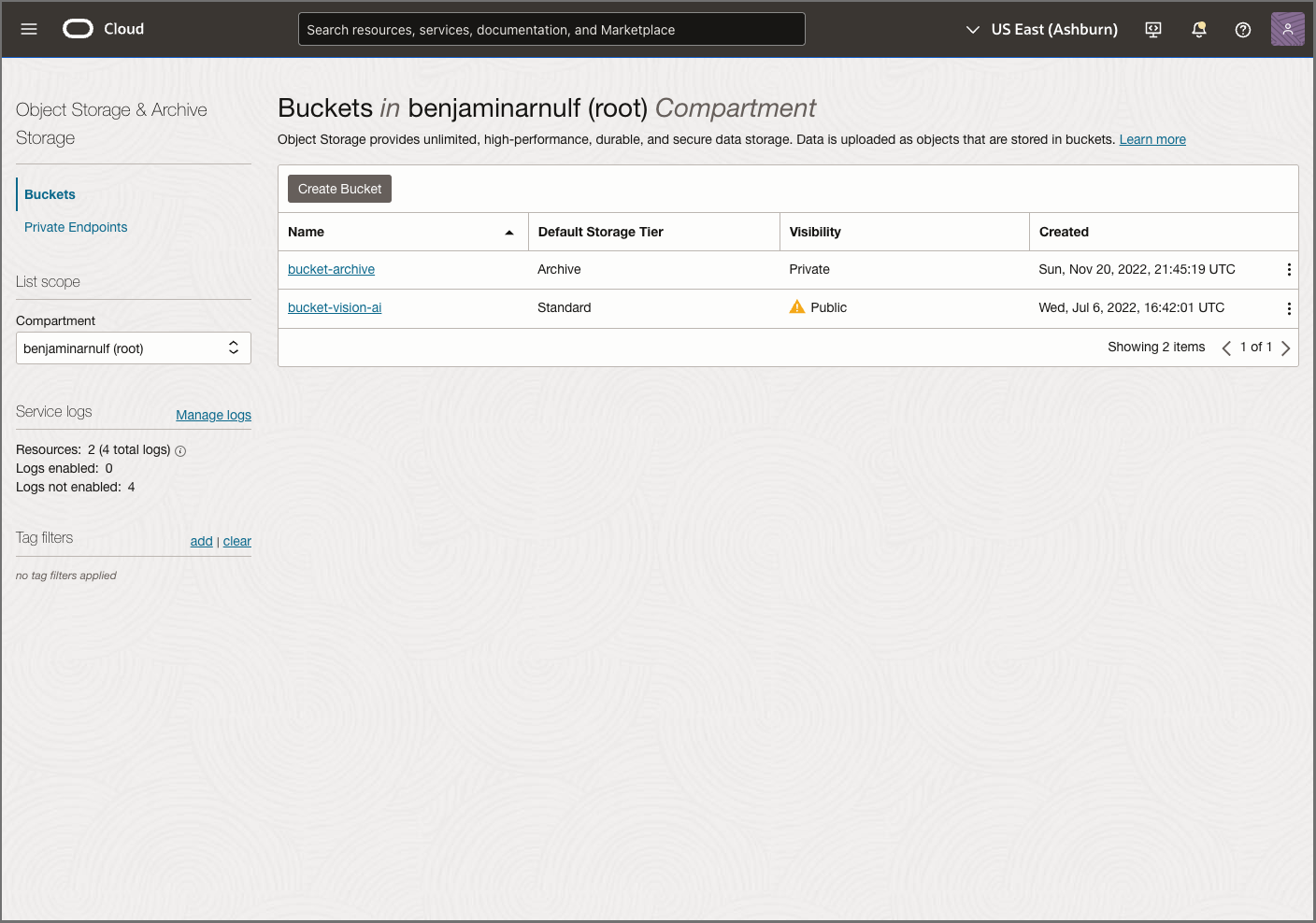The height and width of the screenshot is (923, 1316).
Task: Open the navigation hamburger menu
Action: pyautogui.click(x=28, y=29)
